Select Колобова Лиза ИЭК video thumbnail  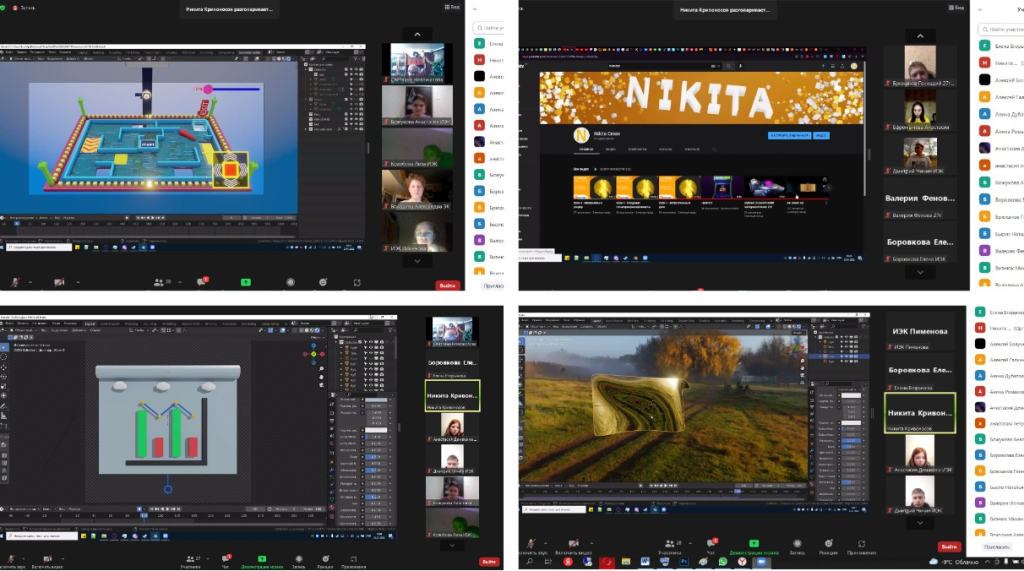point(417,147)
